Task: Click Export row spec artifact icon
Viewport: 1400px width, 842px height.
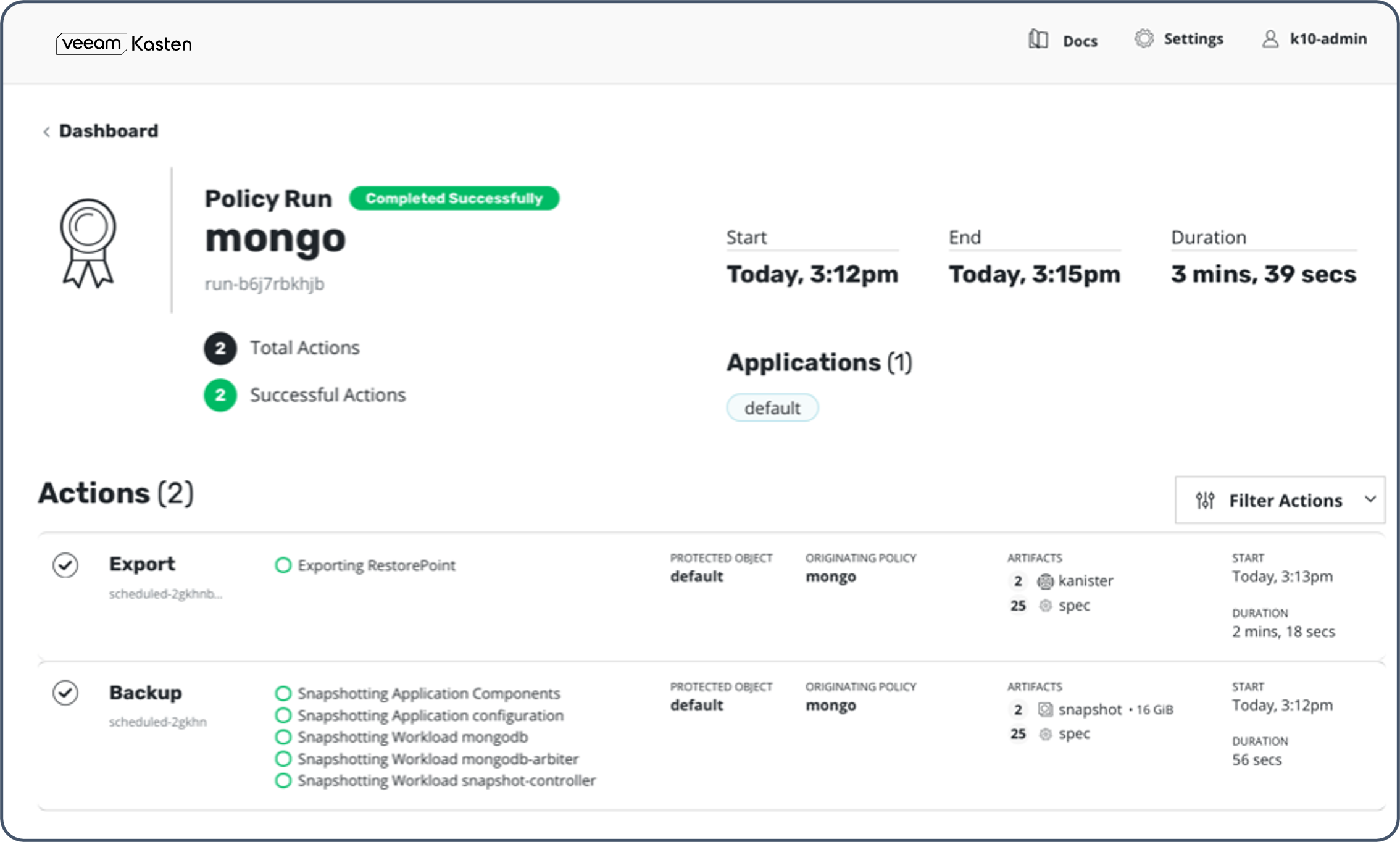Action: [x=1045, y=606]
